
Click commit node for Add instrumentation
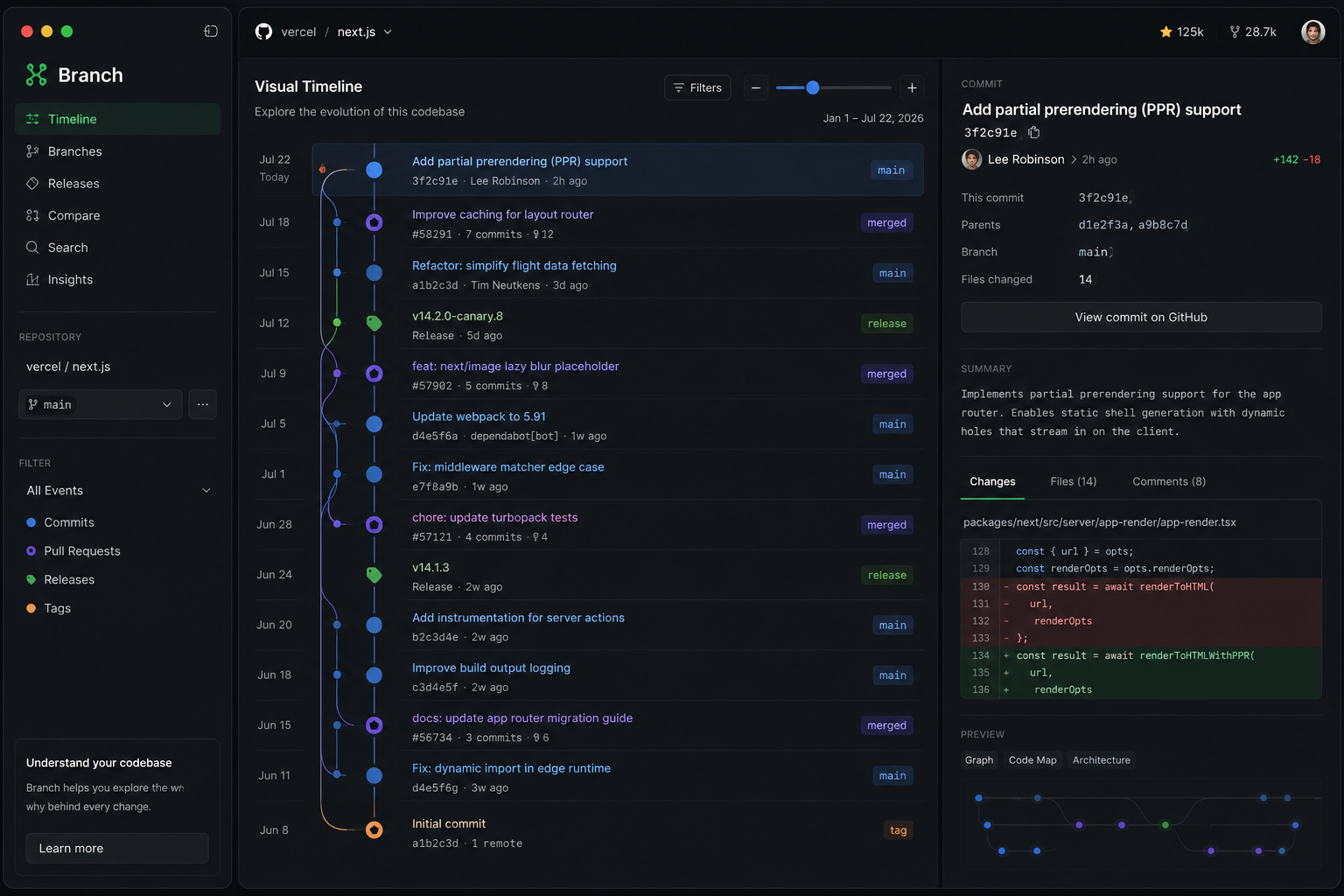(x=374, y=625)
